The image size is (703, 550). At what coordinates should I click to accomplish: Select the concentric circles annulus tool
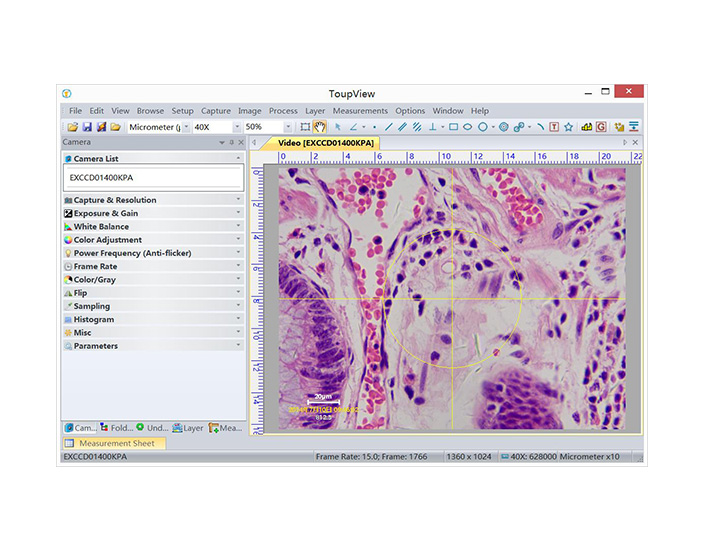503,127
